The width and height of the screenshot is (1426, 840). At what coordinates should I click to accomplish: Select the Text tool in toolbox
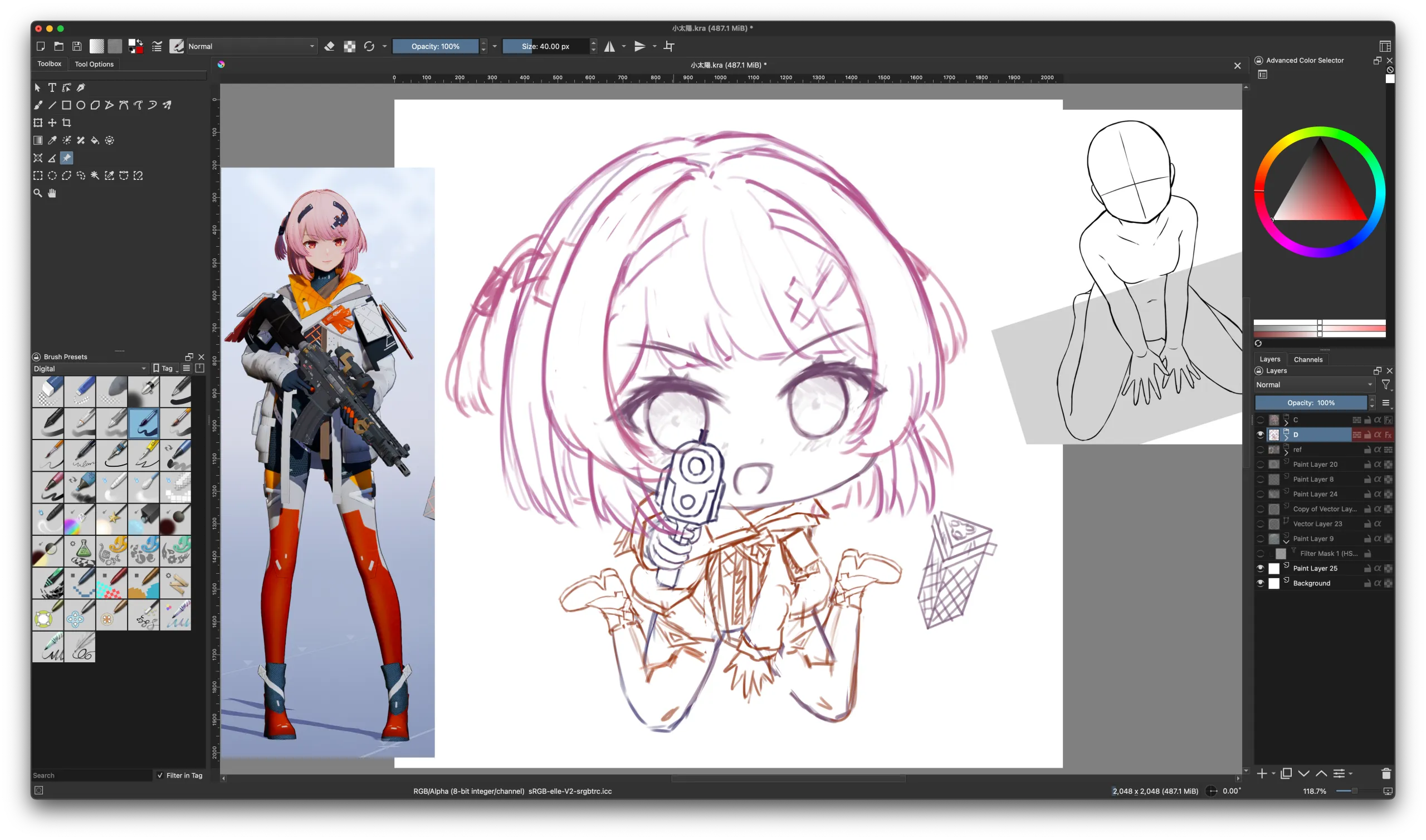click(52, 88)
